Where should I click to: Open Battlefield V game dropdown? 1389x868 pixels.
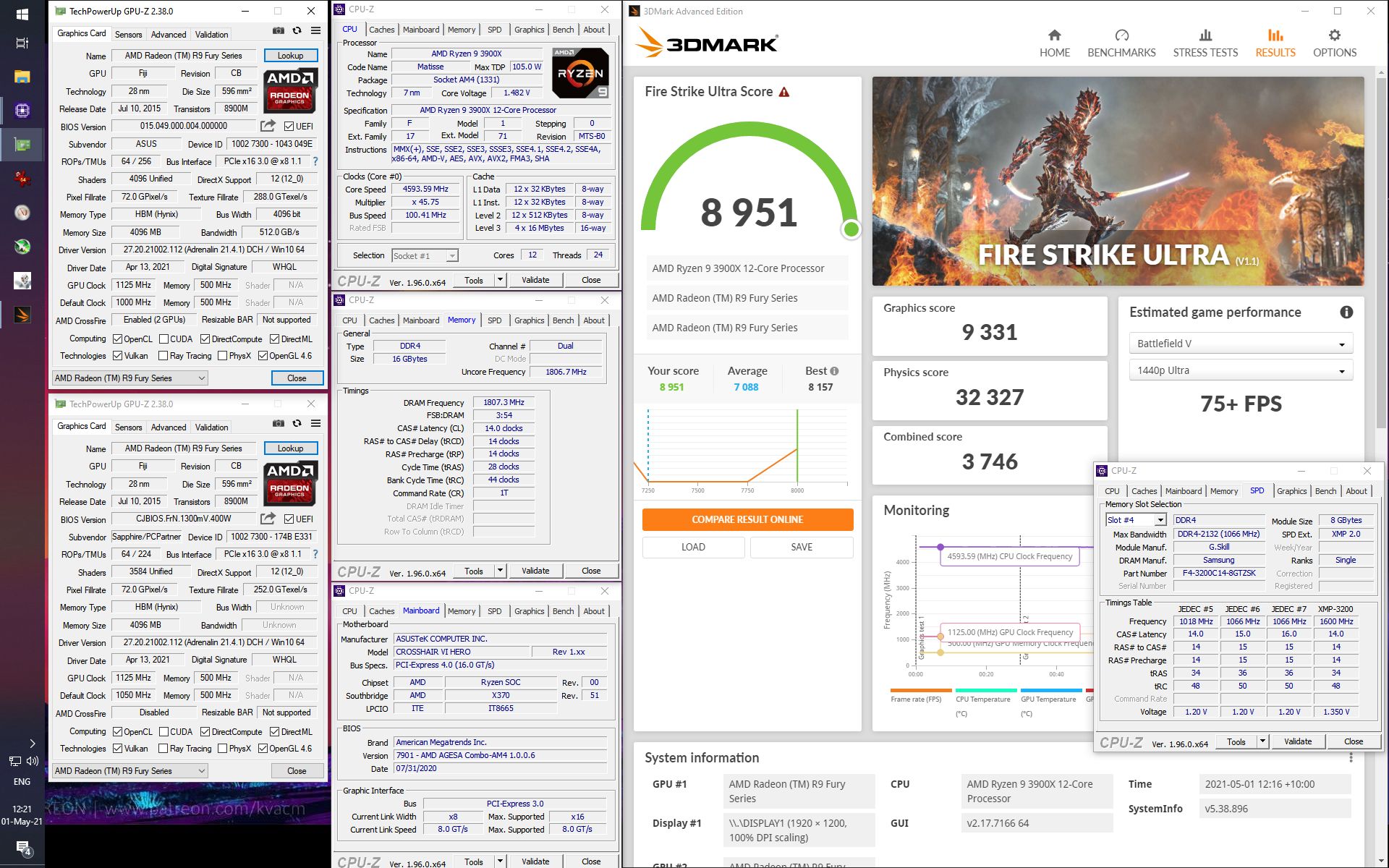coord(1241,344)
